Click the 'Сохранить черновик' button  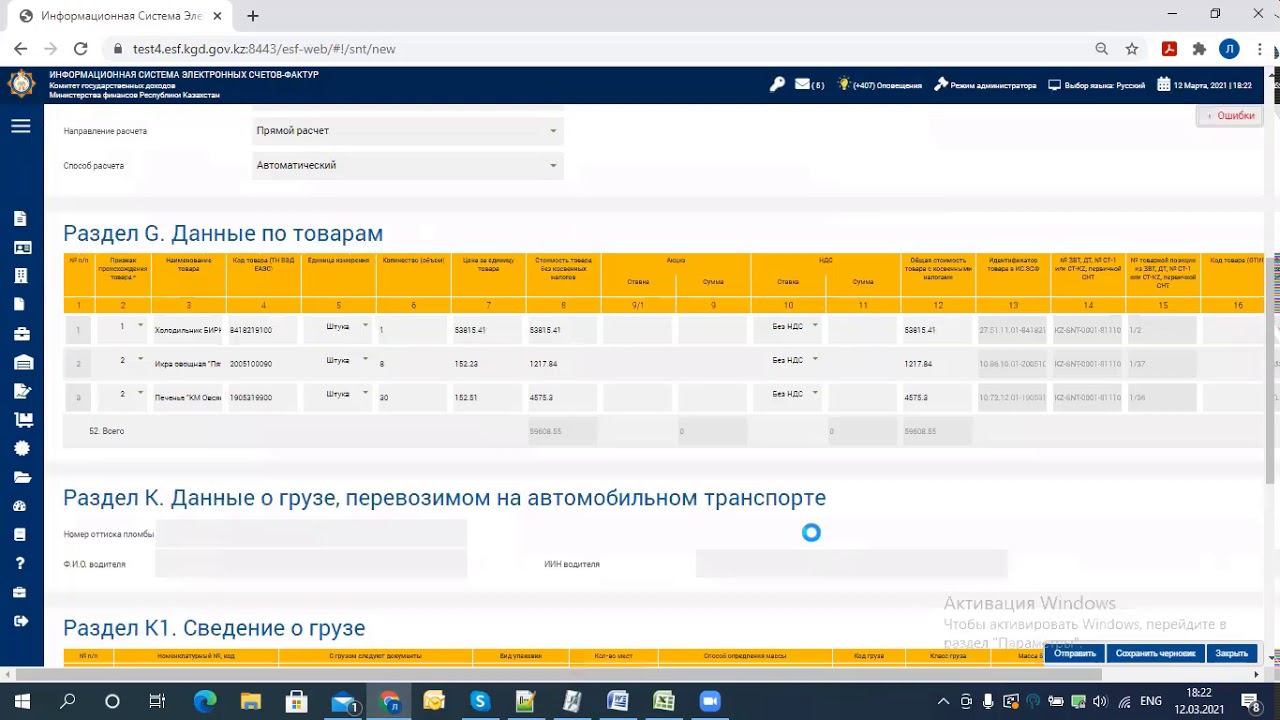pyautogui.click(x=1156, y=653)
